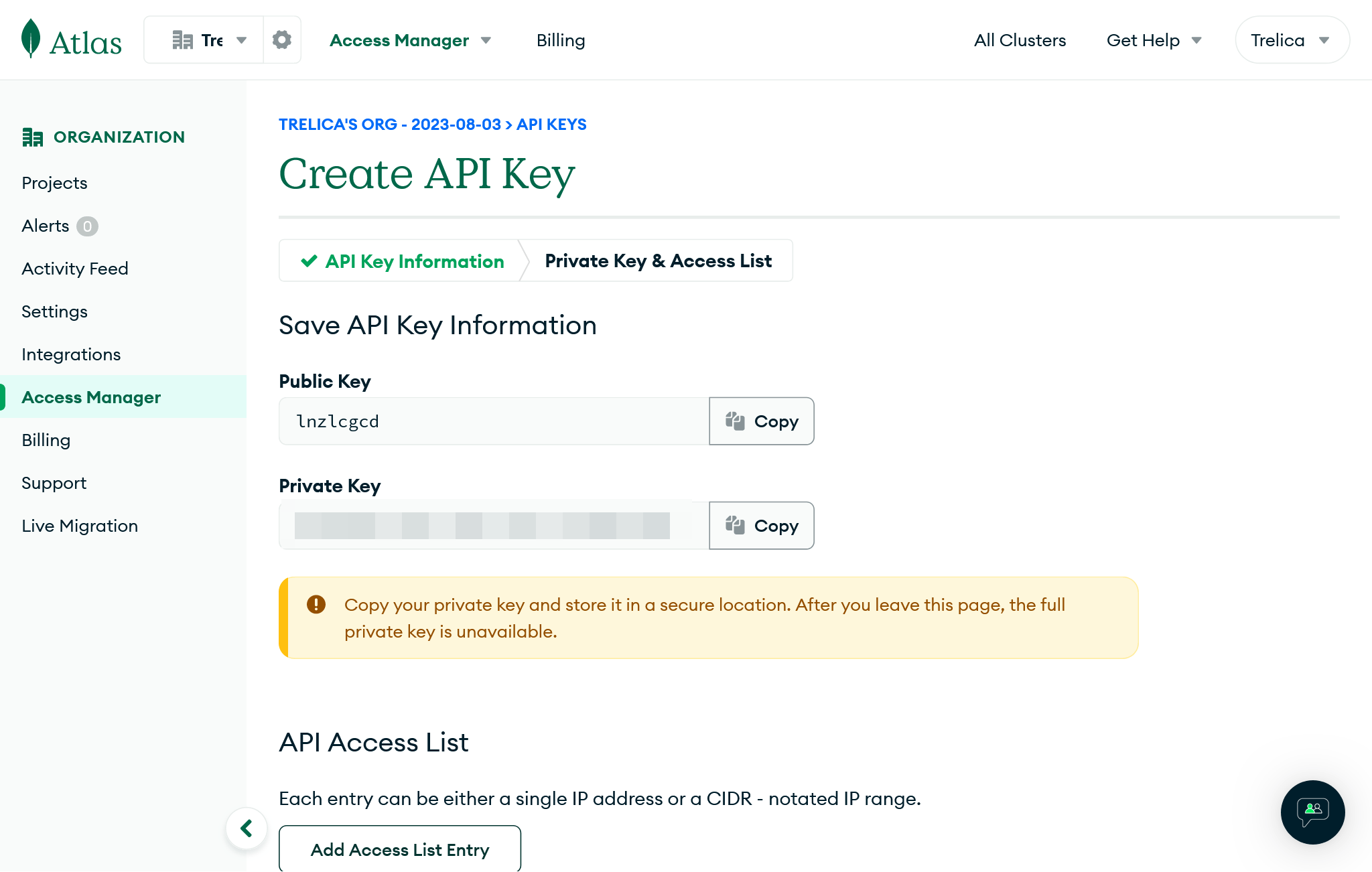Click the API Access List heading
This screenshot has width=1372, height=872.
click(374, 742)
